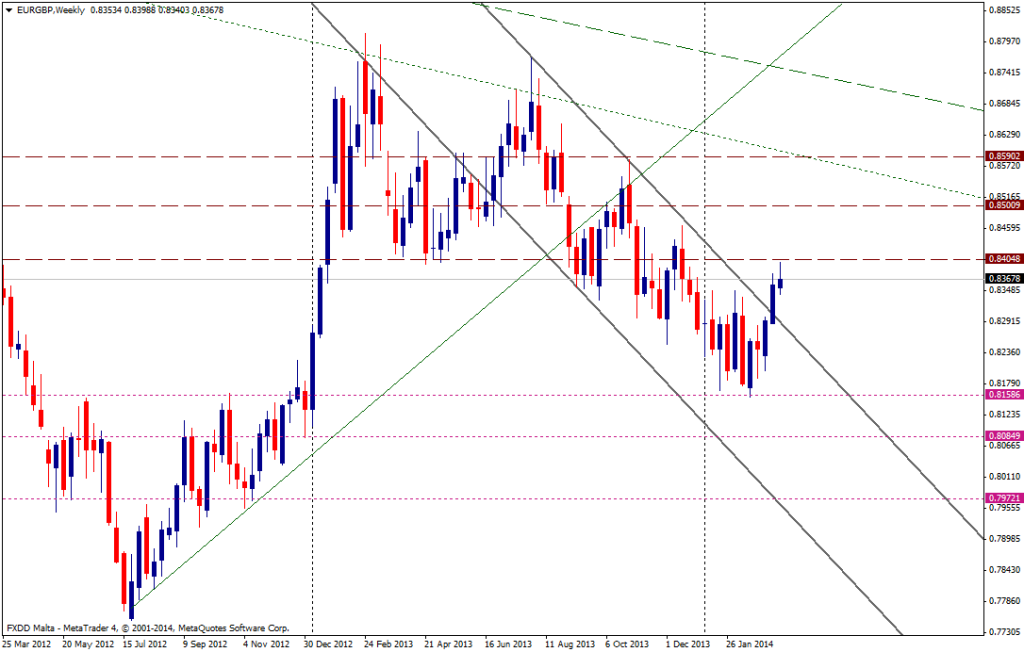
Task: Click the 15 Jul 2012 date label
Action: click(x=146, y=644)
